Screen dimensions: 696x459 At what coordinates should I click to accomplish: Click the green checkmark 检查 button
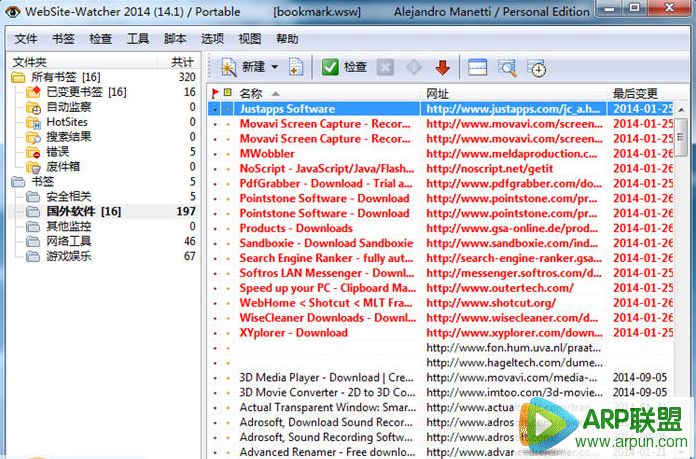point(344,68)
